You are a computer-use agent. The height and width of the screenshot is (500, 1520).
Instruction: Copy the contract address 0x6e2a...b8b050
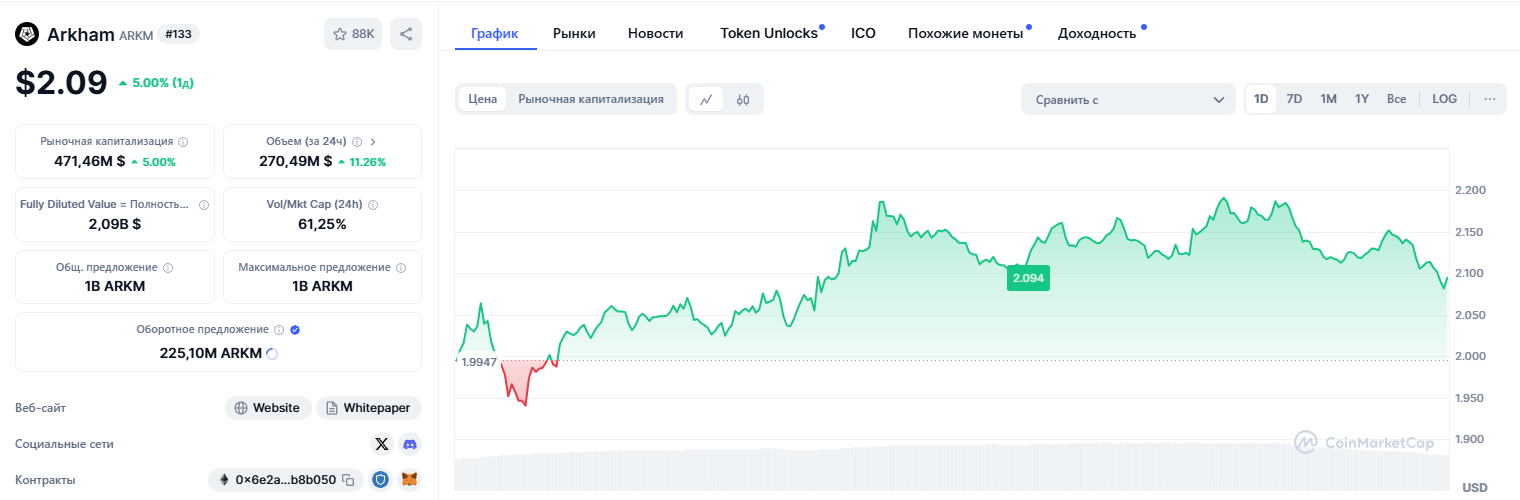pos(348,480)
